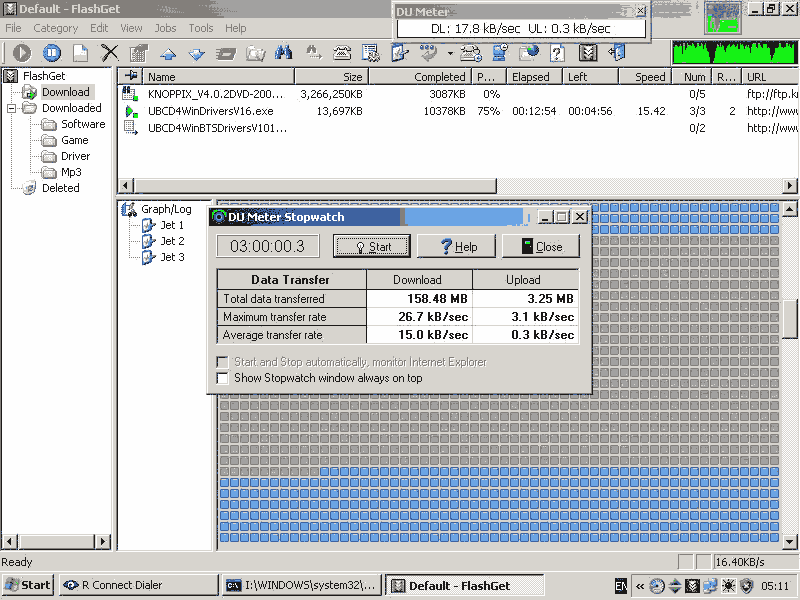Image resolution: width=800 pixels, height=600 pixels.
Task: Move the job up with the up arrow icon
Action: point(168,54)
